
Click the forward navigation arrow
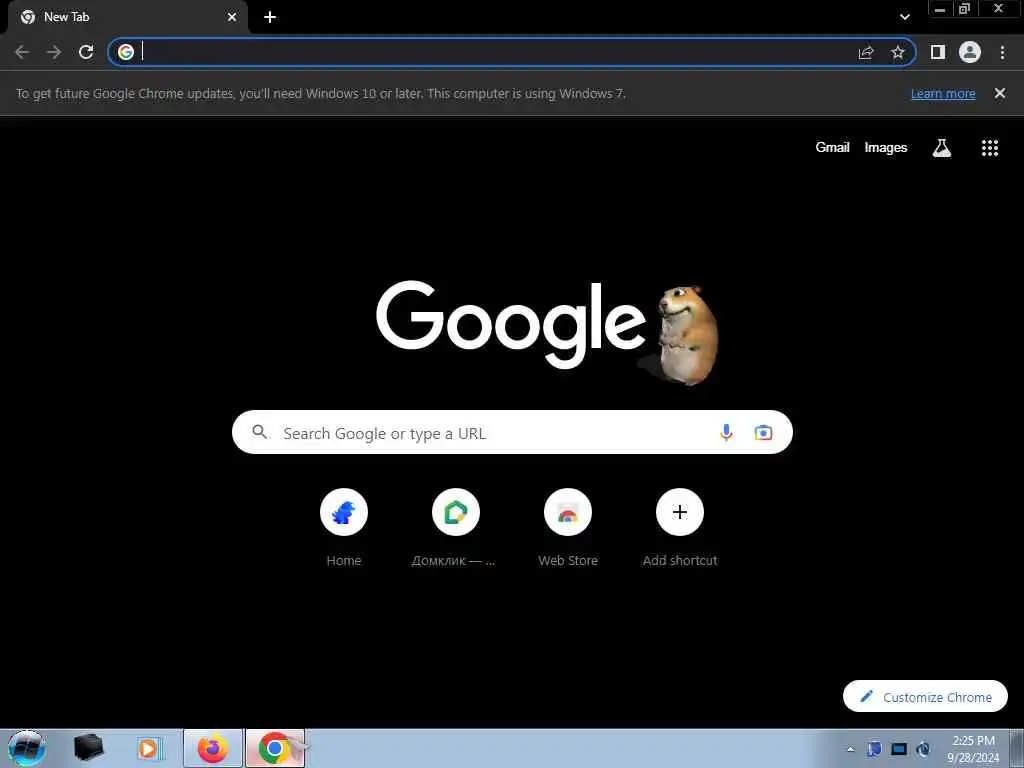coord(54,52)
